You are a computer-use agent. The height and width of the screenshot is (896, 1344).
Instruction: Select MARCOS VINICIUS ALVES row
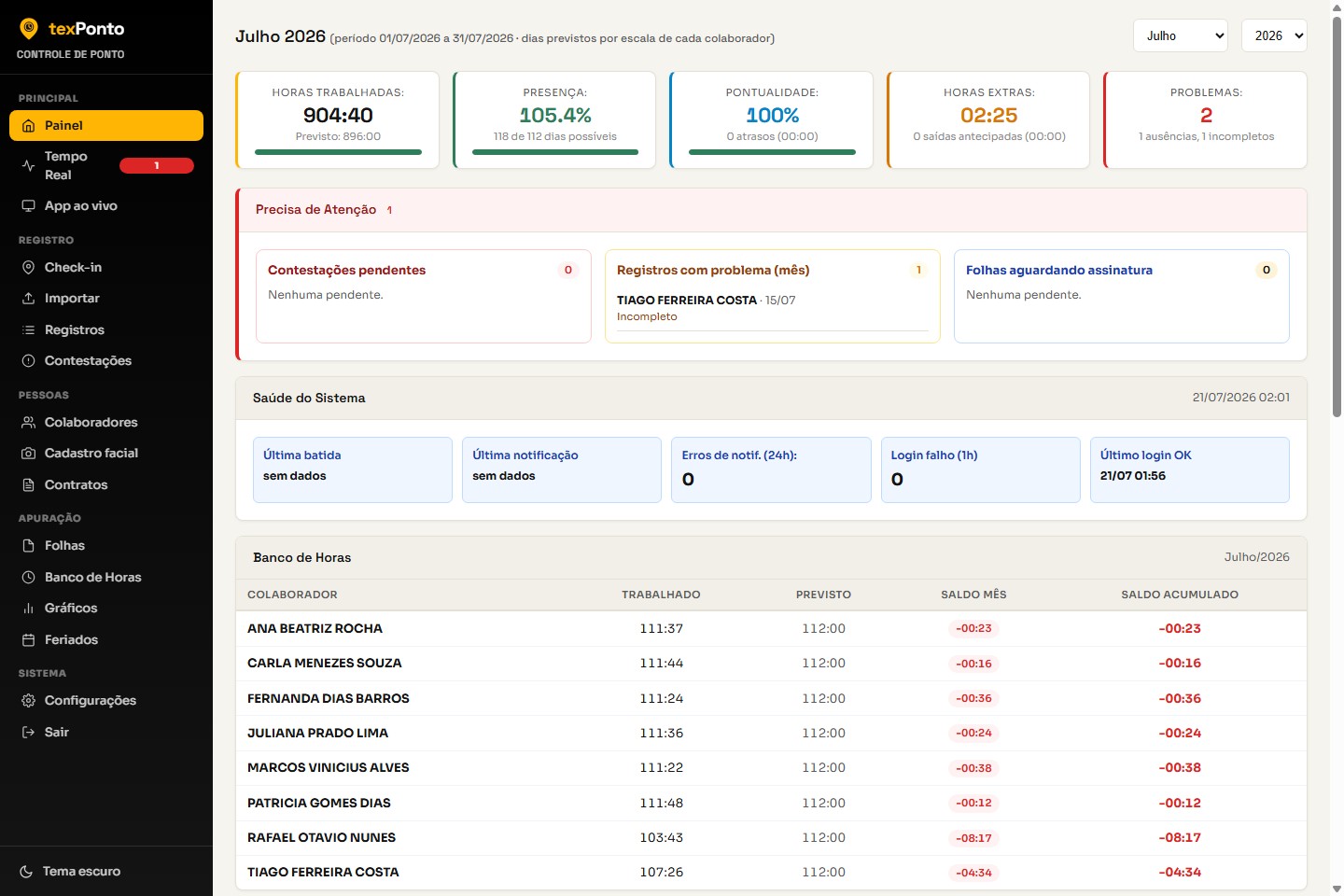pos(771,768)
